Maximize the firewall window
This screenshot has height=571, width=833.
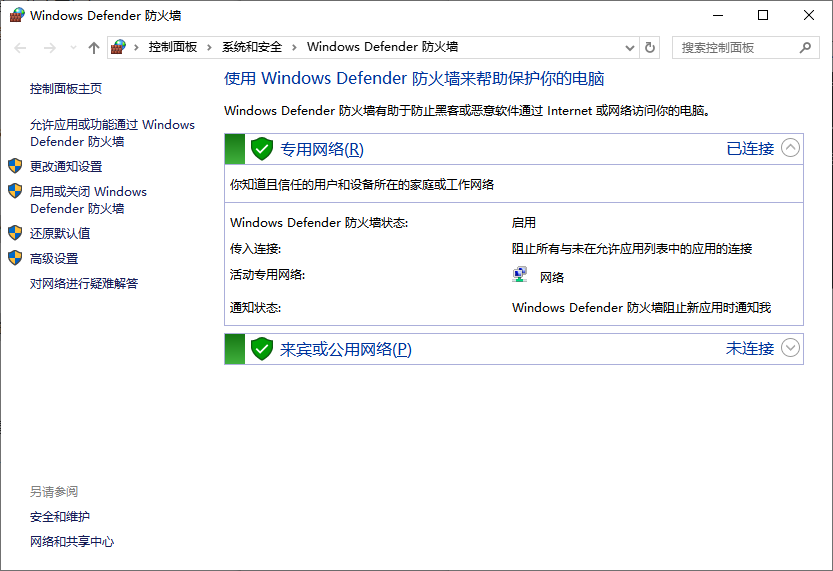(763, 15)
